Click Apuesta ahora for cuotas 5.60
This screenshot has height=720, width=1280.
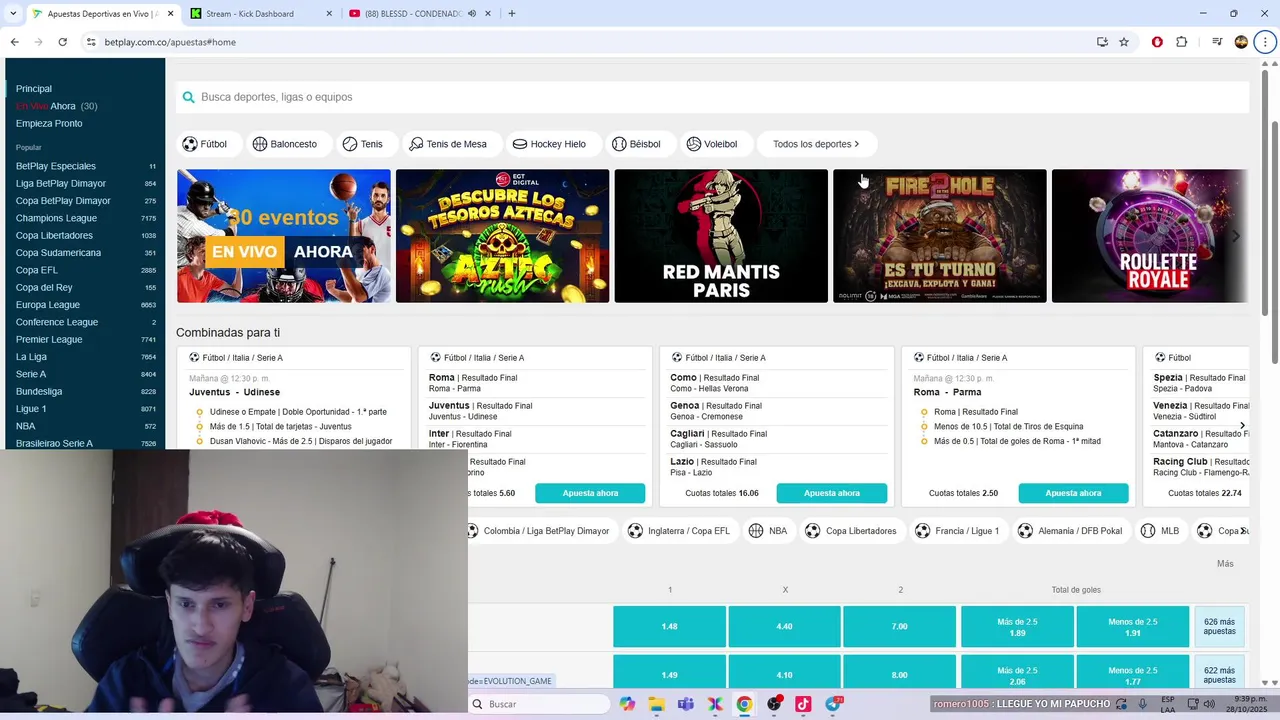[x=590, y=493]
